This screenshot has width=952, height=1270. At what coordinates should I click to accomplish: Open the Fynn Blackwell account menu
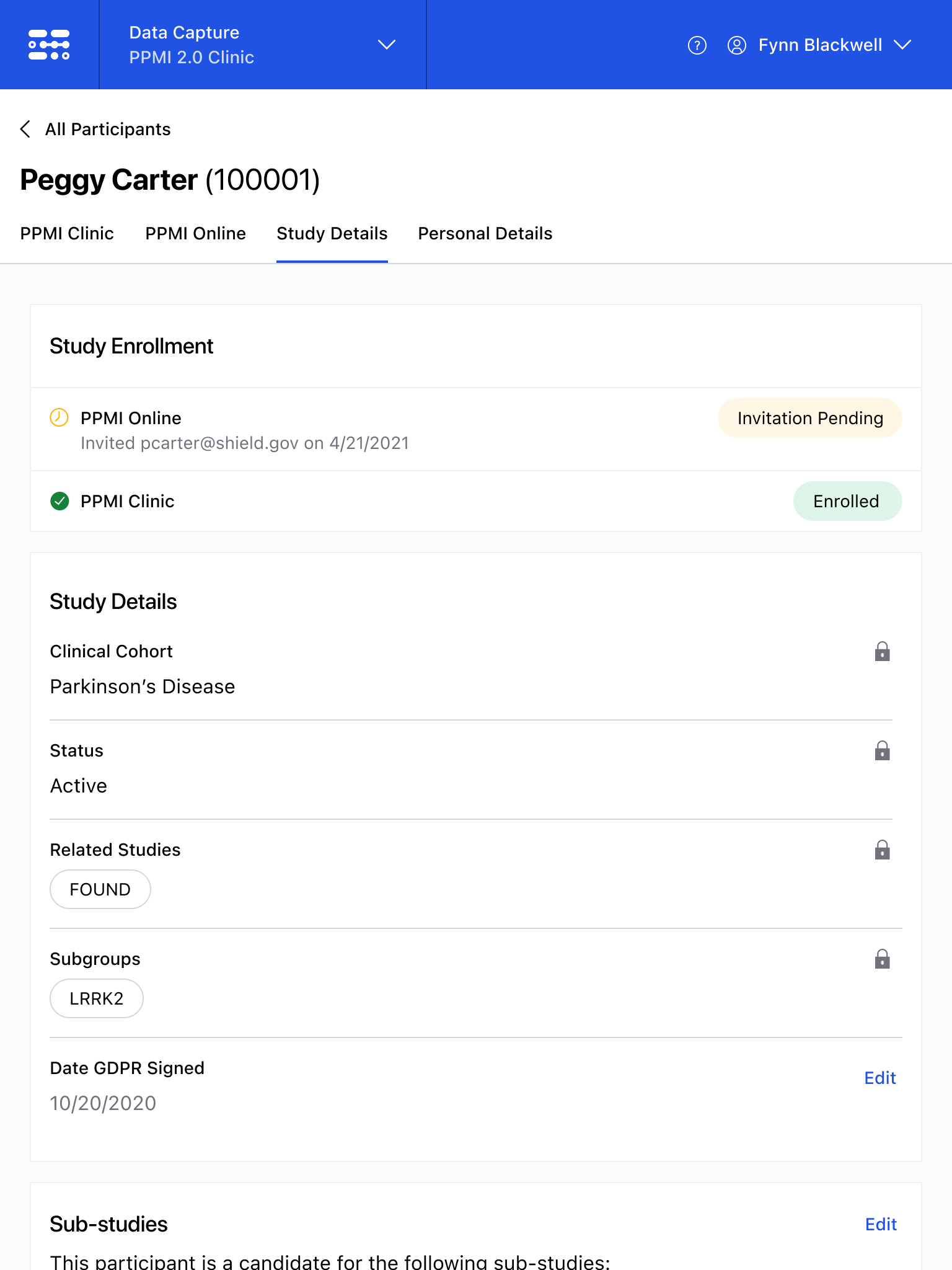click(902, 45)
